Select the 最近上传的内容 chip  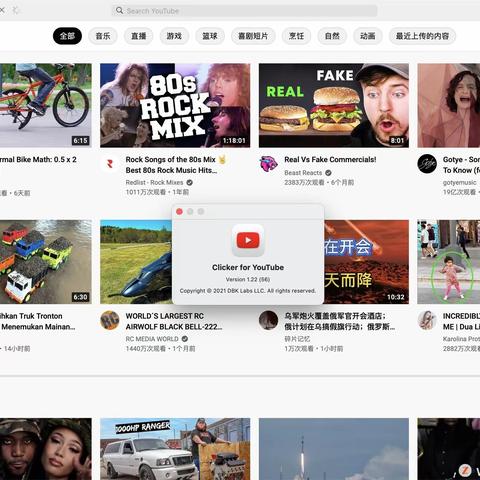[x=422, y=36]
